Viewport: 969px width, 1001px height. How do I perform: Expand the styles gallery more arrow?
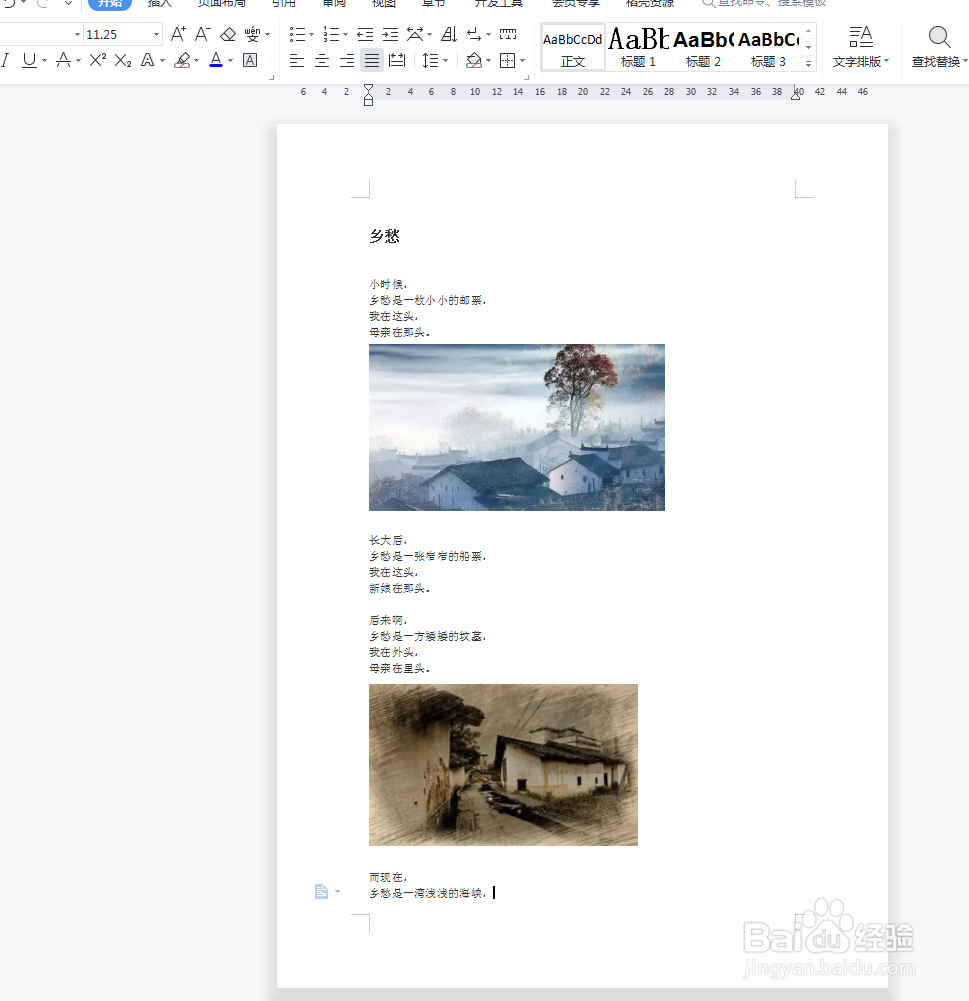[808, 63]
